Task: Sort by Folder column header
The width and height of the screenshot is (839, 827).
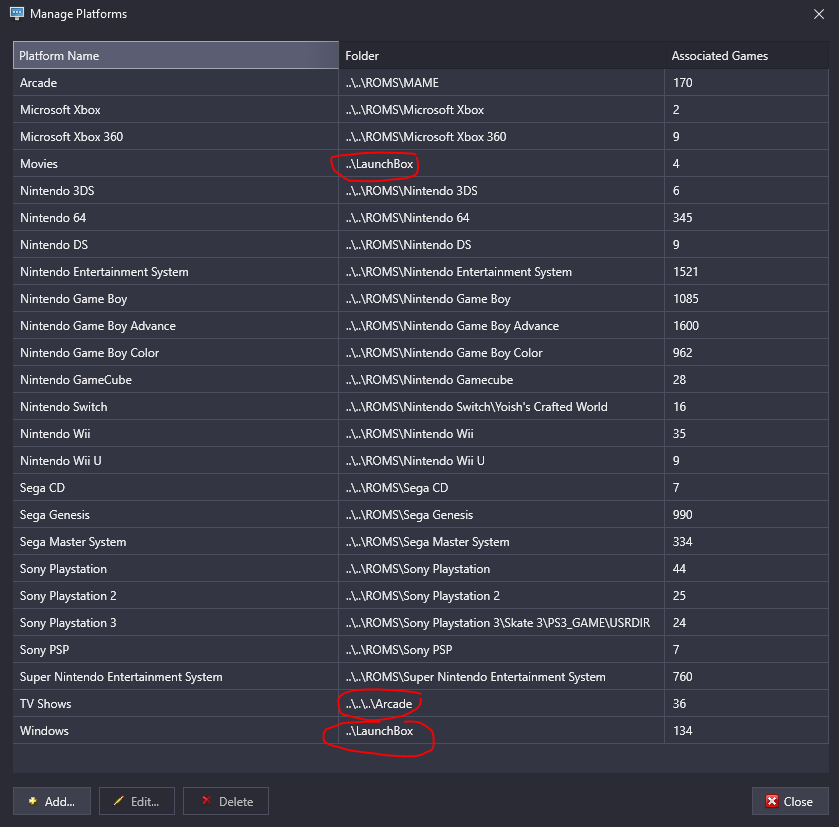Action: click(502, 55)
